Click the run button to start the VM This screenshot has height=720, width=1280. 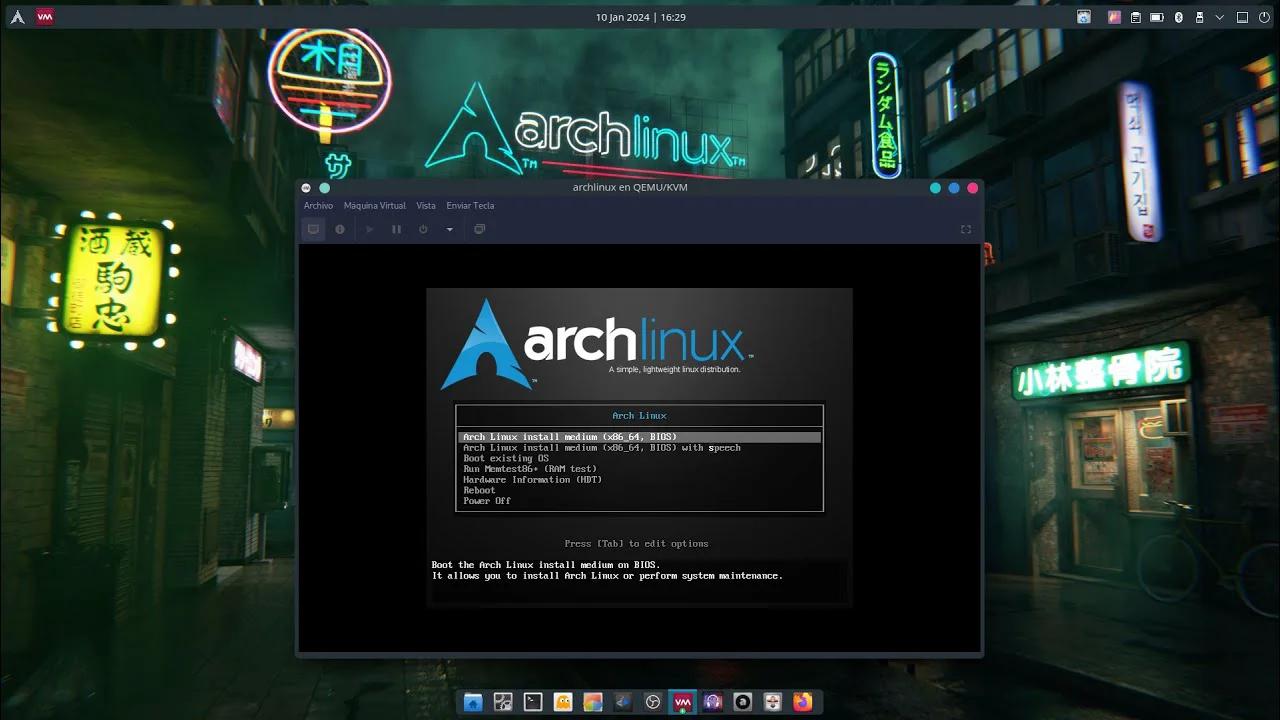pos(369,229)
